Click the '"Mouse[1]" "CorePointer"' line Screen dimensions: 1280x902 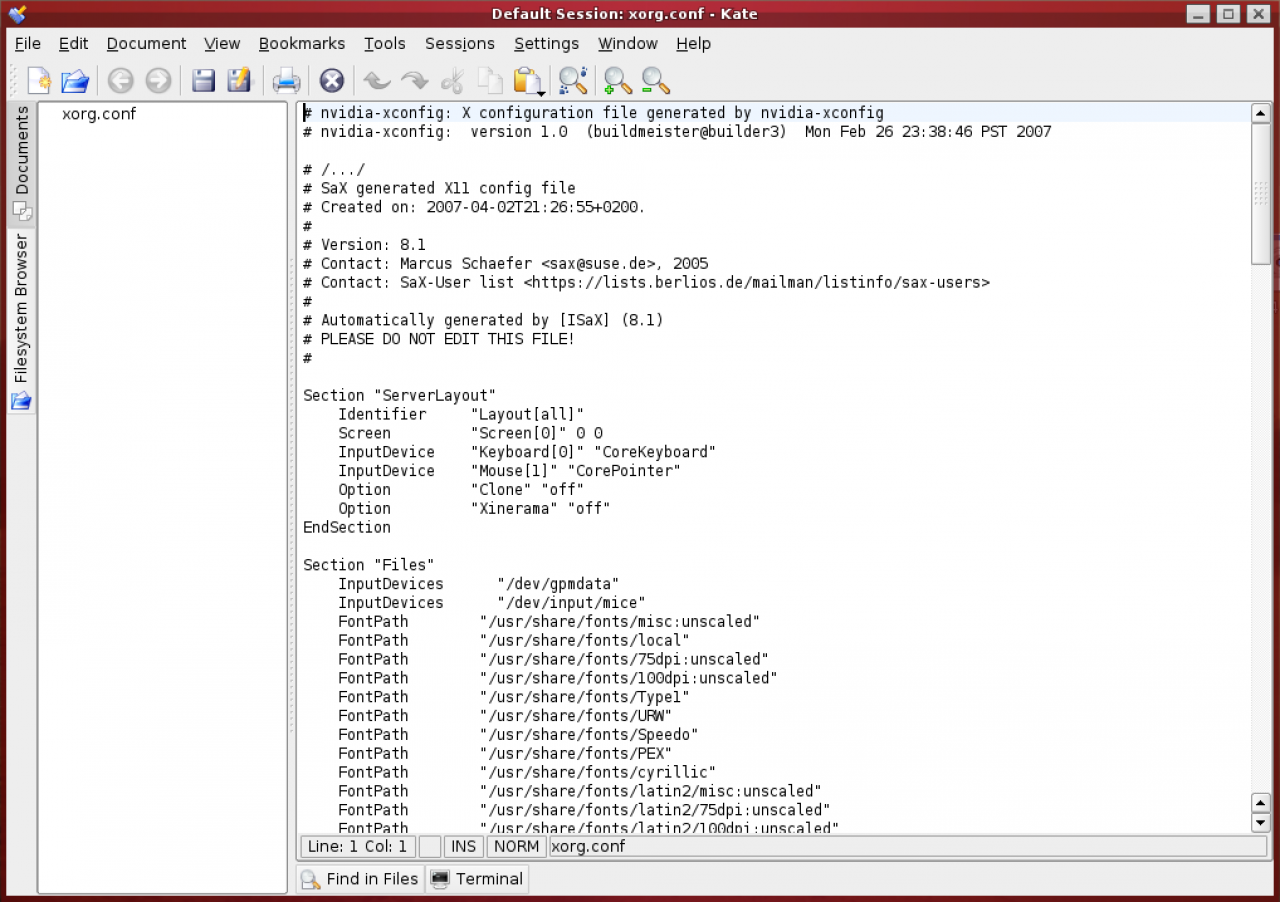click(510, 471)
